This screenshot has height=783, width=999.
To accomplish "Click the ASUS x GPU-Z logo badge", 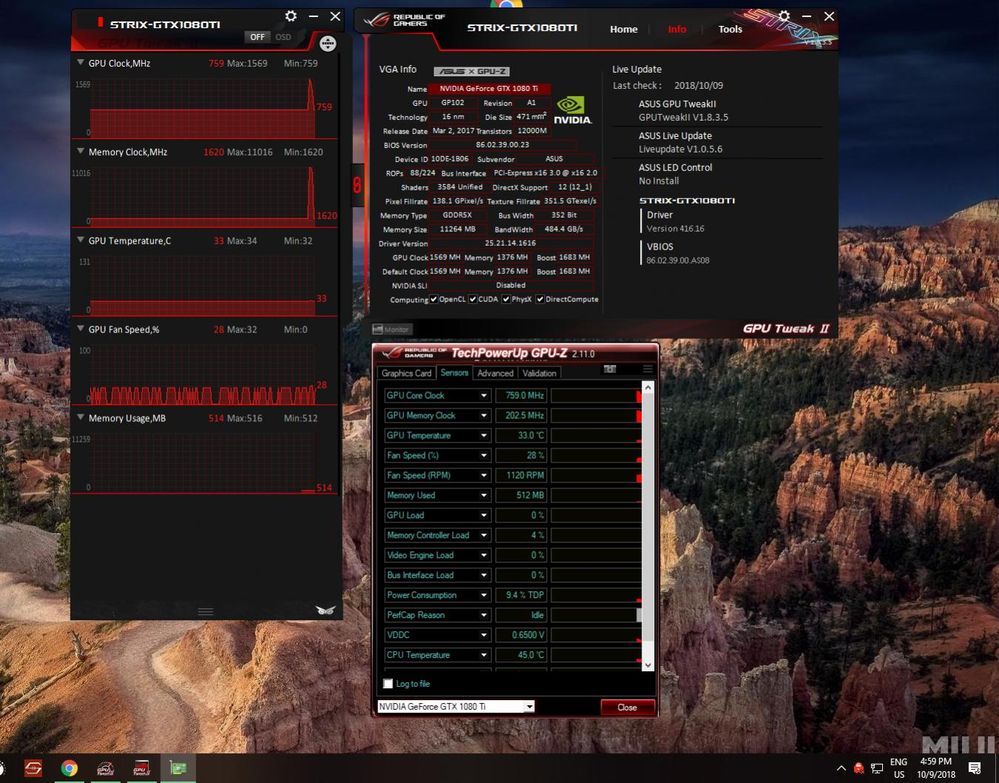I will (471, 71).
